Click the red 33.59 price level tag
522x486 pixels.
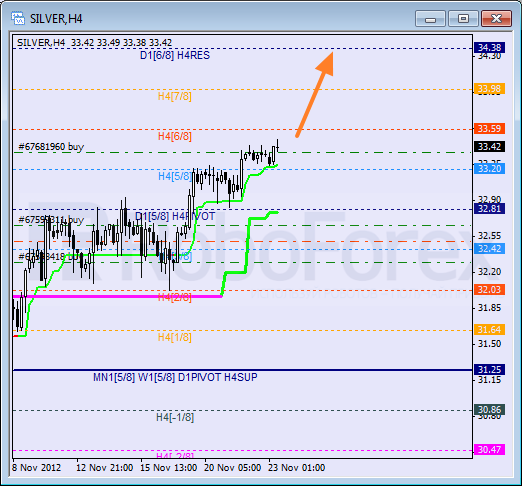point(489,128)
